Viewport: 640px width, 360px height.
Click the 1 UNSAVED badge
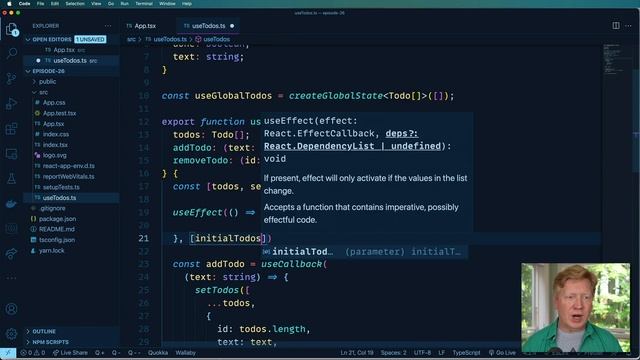click(x=90, y=40)
